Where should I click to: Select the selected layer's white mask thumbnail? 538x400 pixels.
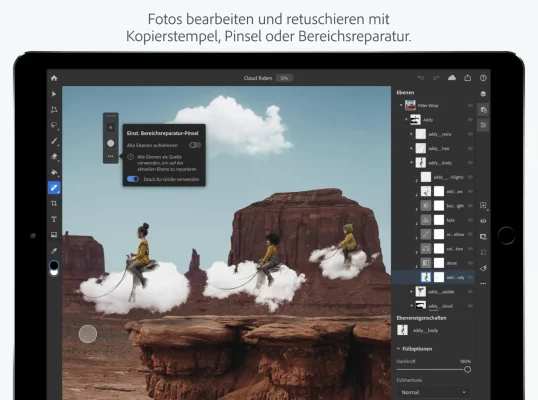point(439,277)
